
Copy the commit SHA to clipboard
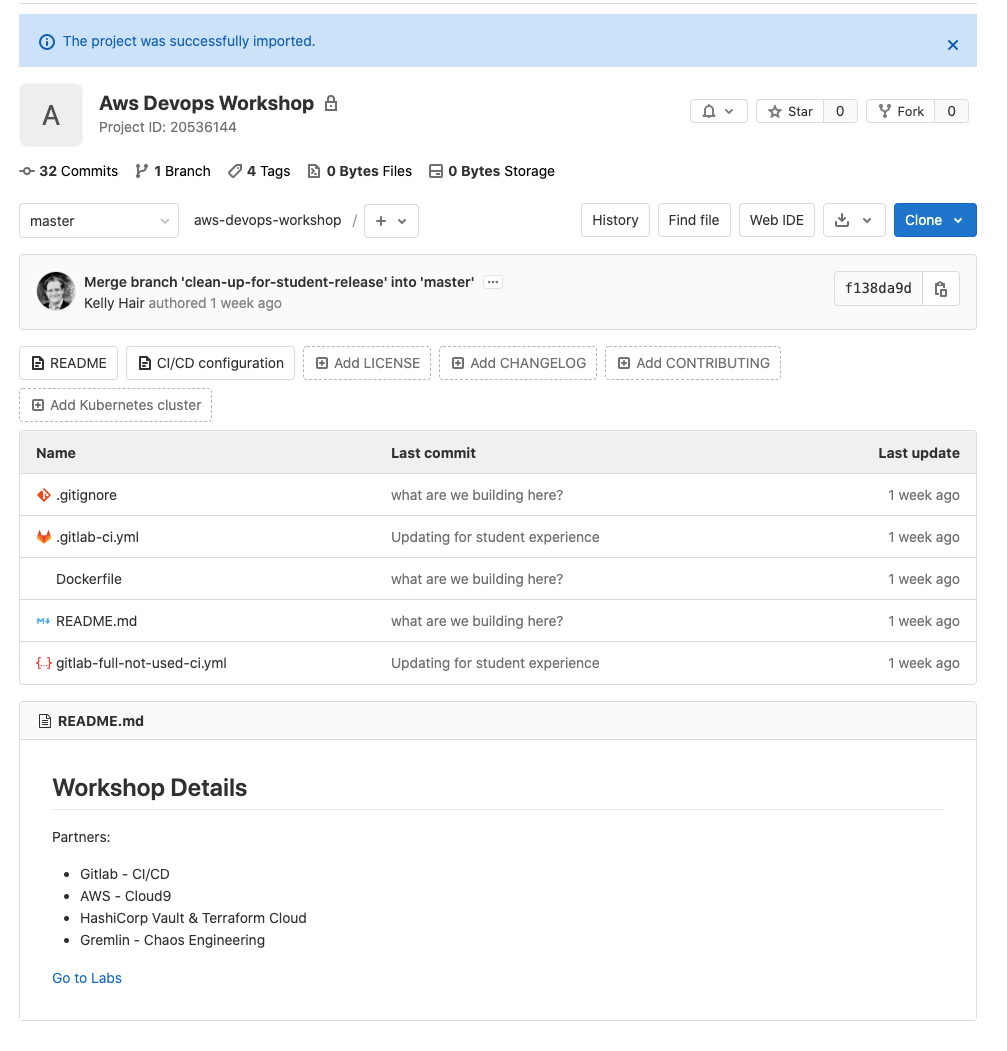[x=941, y=288]
